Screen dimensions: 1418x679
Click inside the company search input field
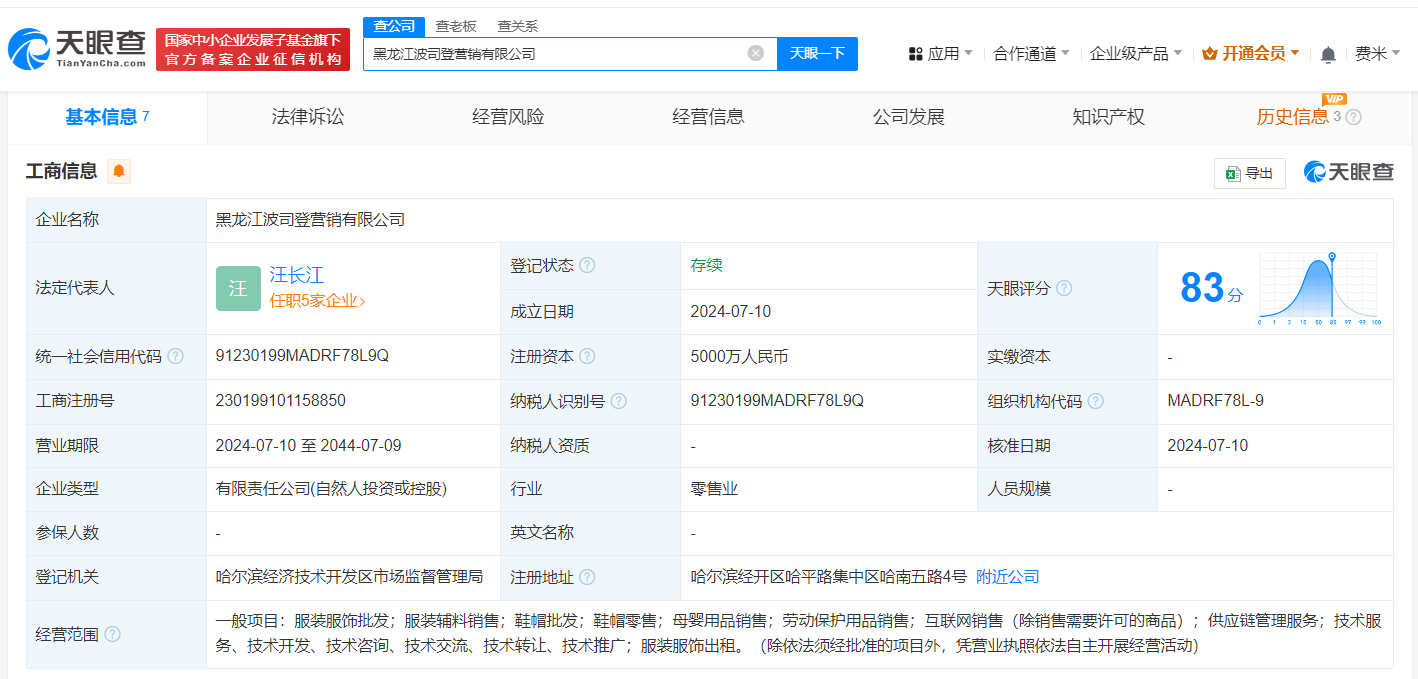[560, 54]
